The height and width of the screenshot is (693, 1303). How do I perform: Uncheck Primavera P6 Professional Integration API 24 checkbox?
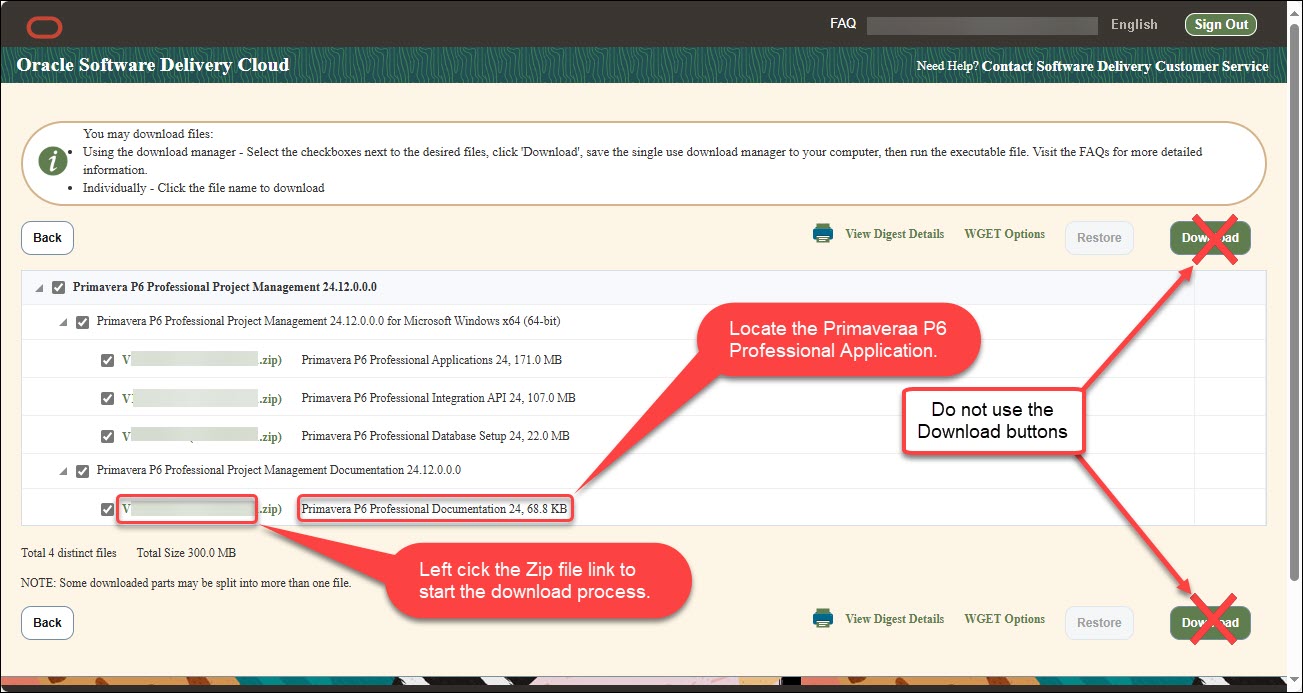(x=107, y=398)
